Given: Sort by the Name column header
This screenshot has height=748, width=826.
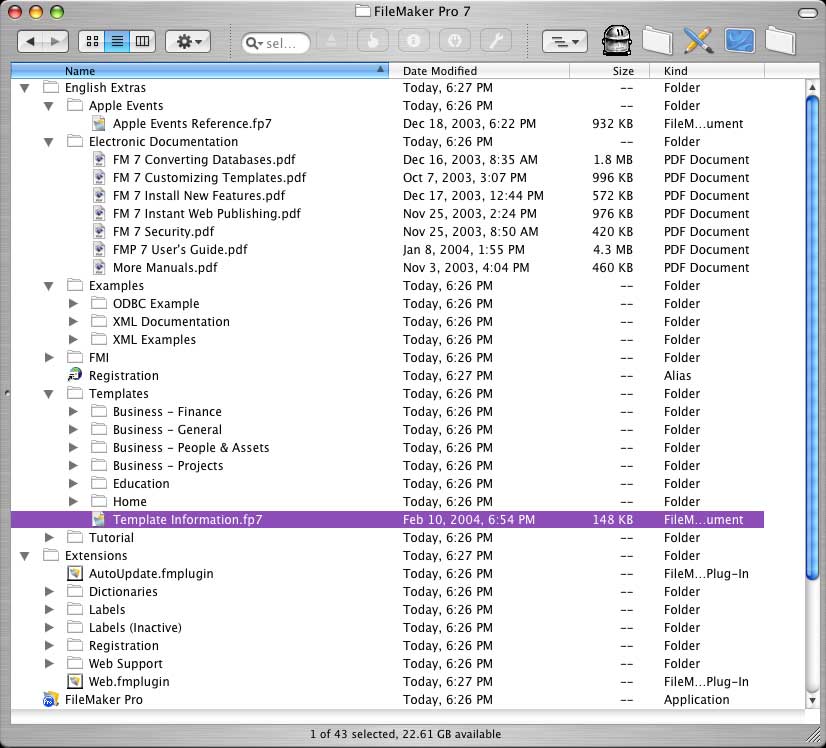Looking at the screenshot, I should 200,71.
